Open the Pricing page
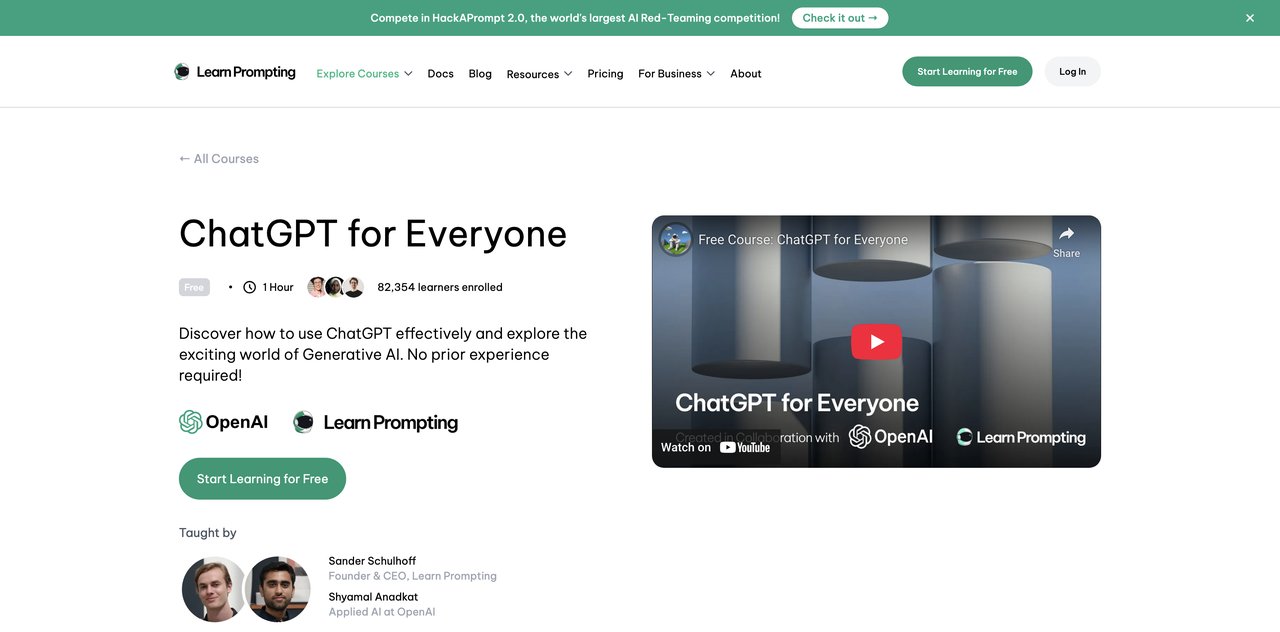 (605, 74)
